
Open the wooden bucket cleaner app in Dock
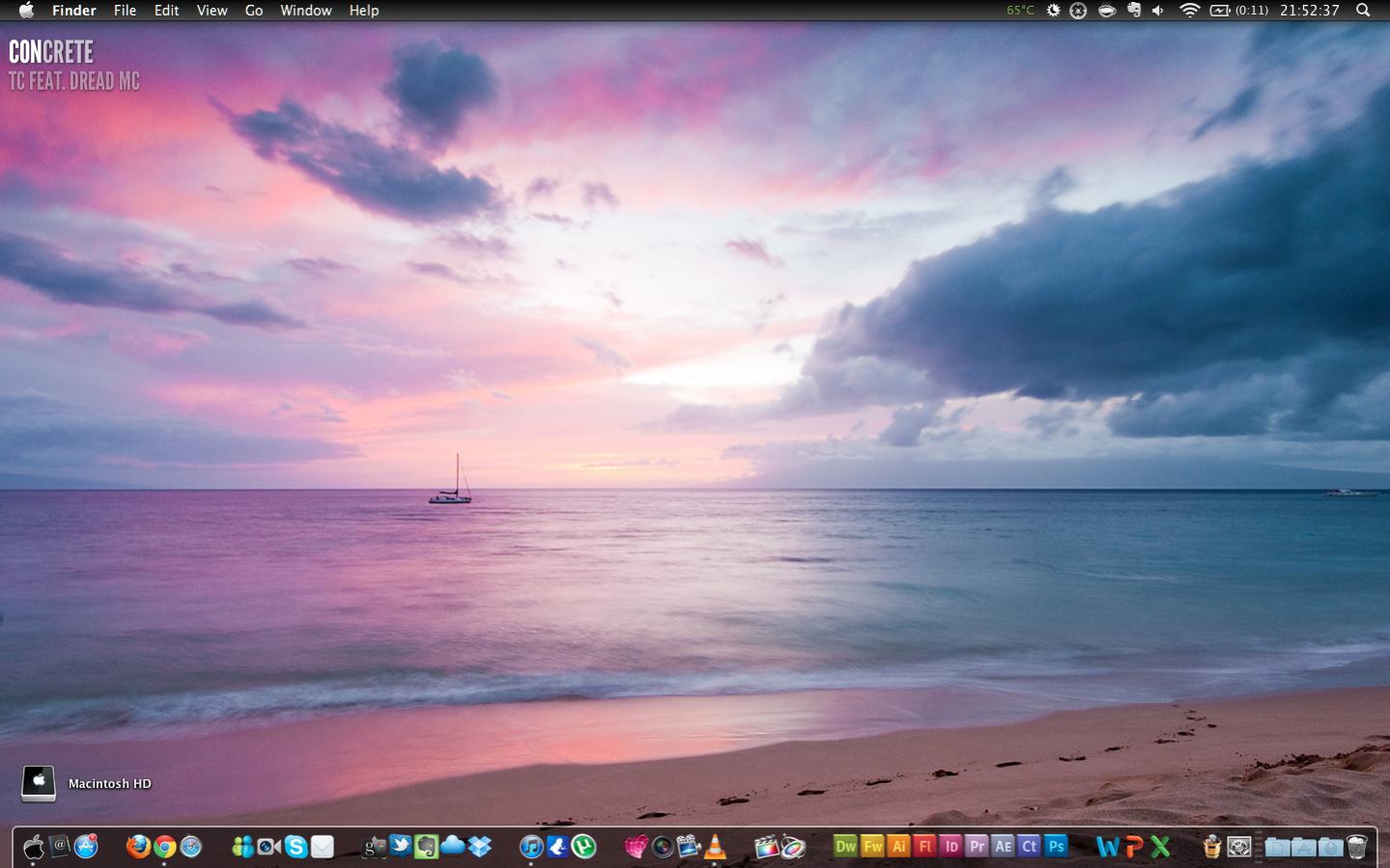click(1212, 847)
